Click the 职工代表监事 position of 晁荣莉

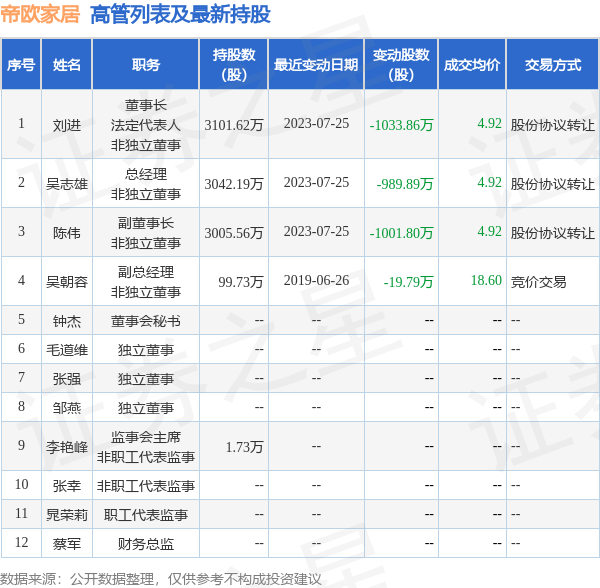tap(146, 515)
